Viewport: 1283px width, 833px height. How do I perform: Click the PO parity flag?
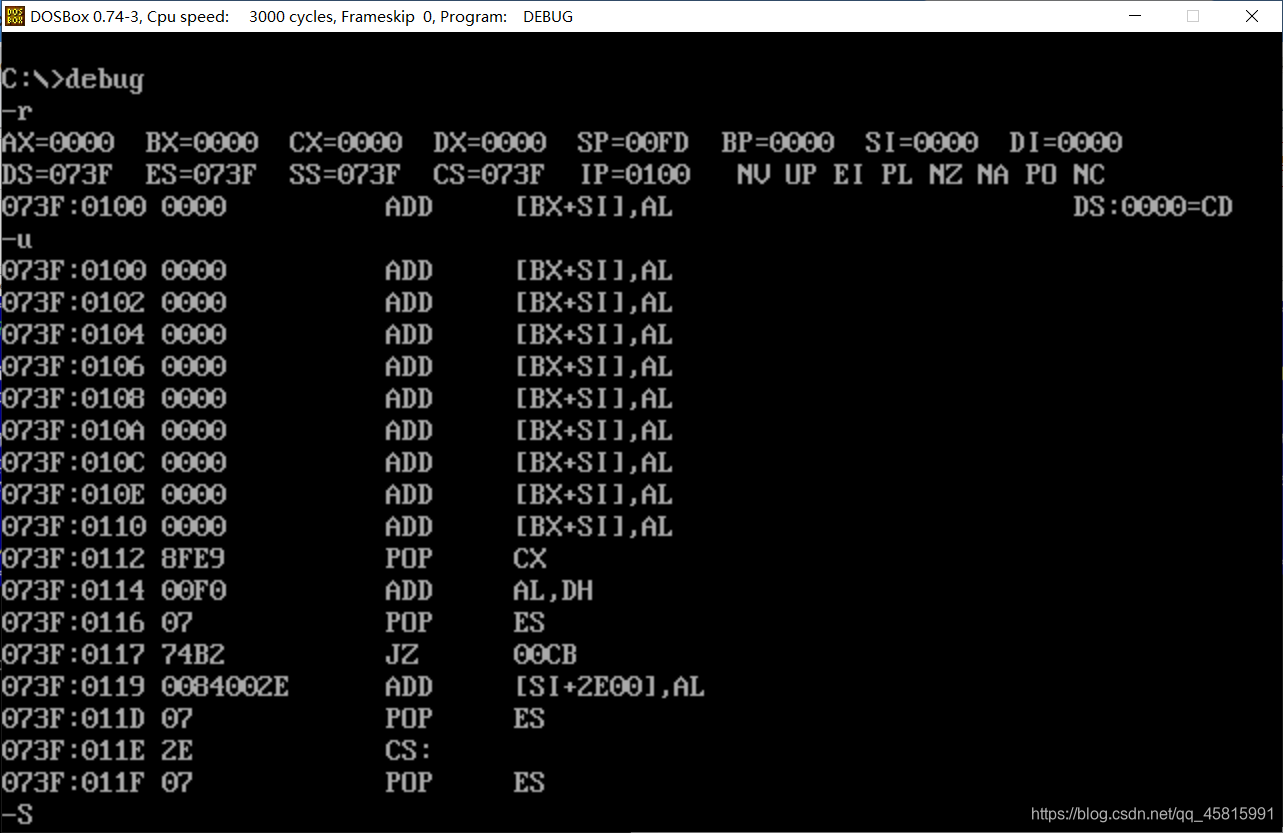click(1041, 174)
